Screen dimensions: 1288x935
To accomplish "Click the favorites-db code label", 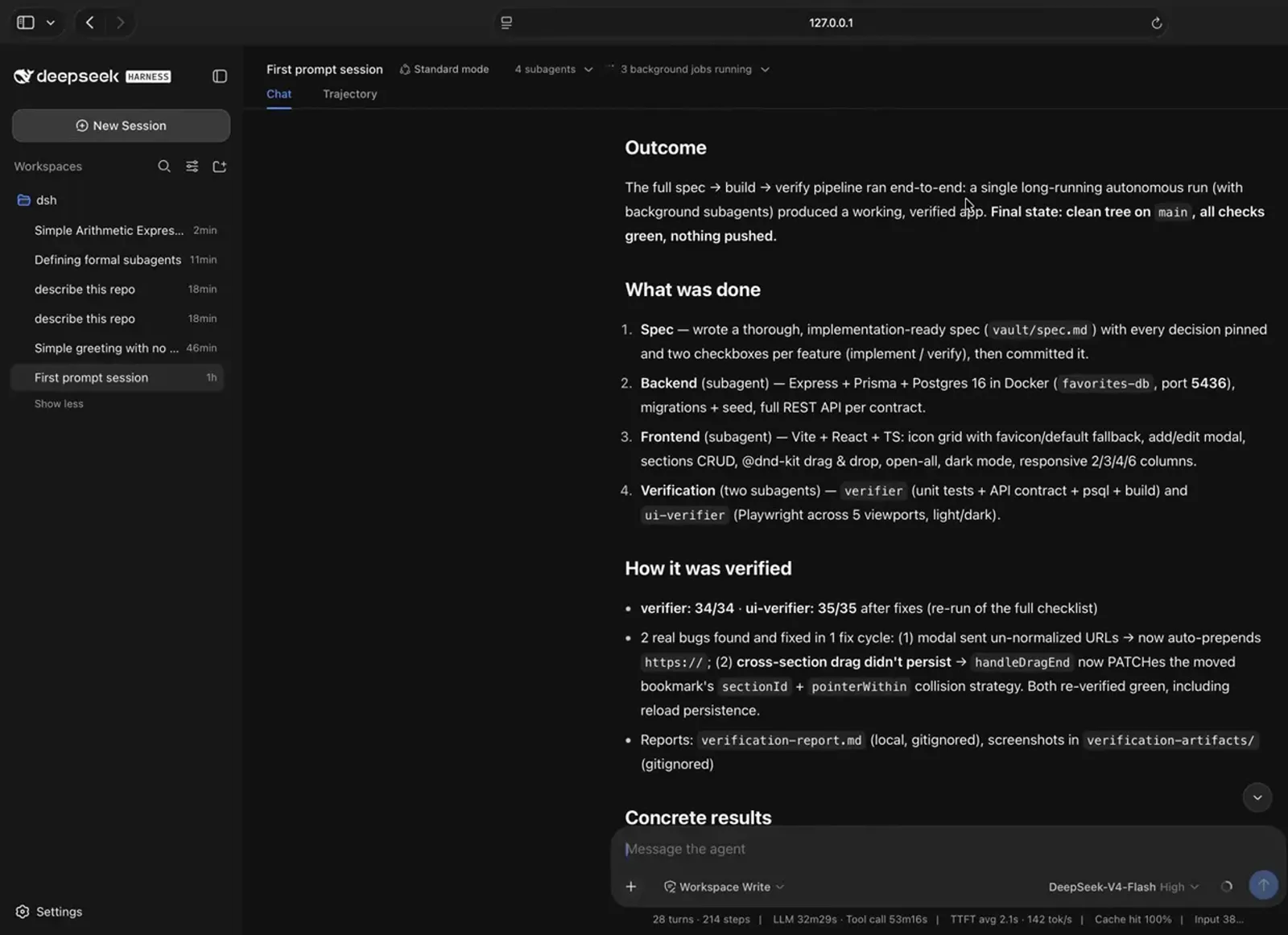I will click(1105, 384).
